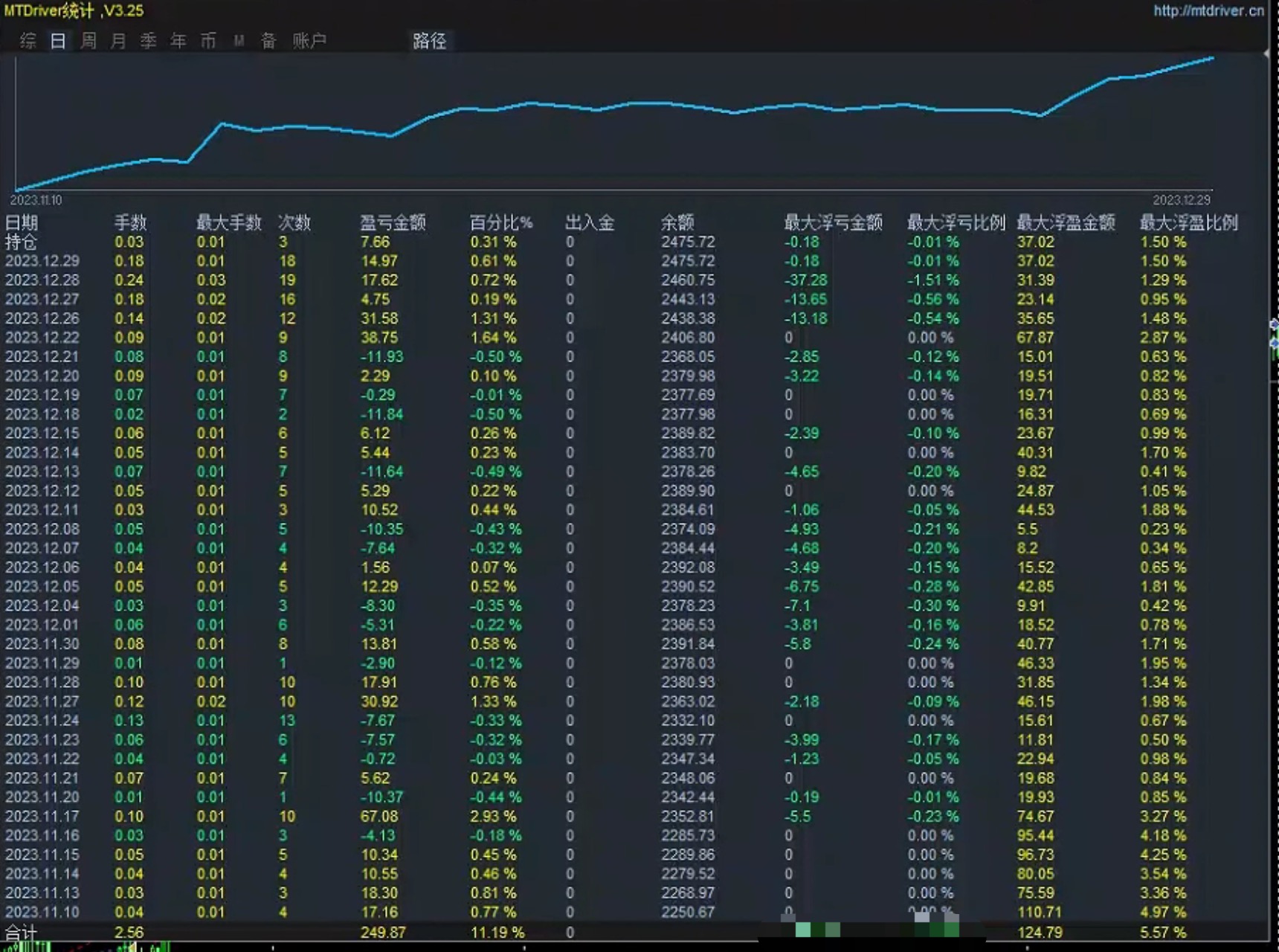The image size is (1279, 952).
Task: Select the 2023.12.08 date row
Action: (x=42, y=530)
